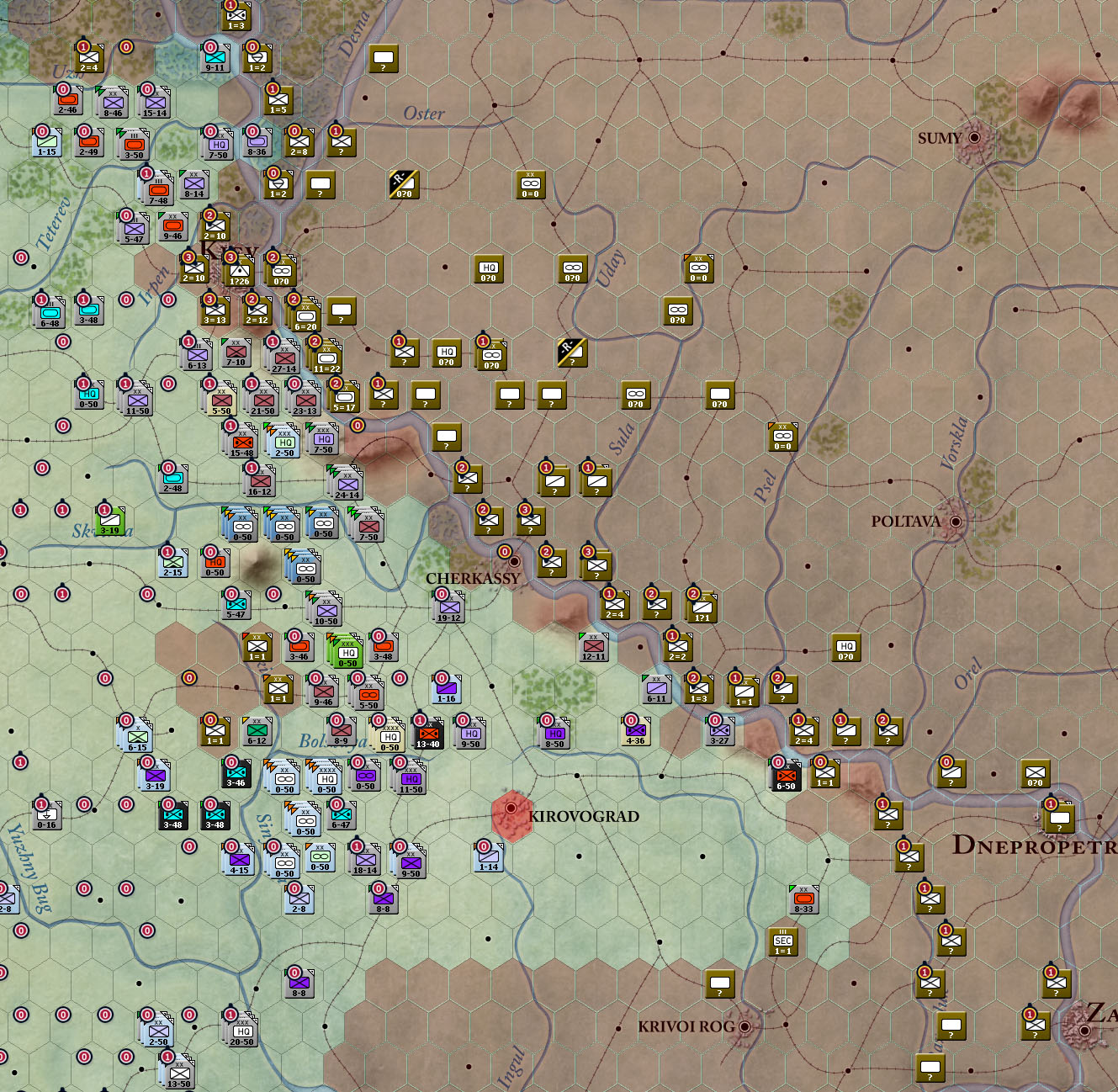Click the purple HQ counter labeled 8-50
Screen dimensions: 1118x1092
click(554, 733)
